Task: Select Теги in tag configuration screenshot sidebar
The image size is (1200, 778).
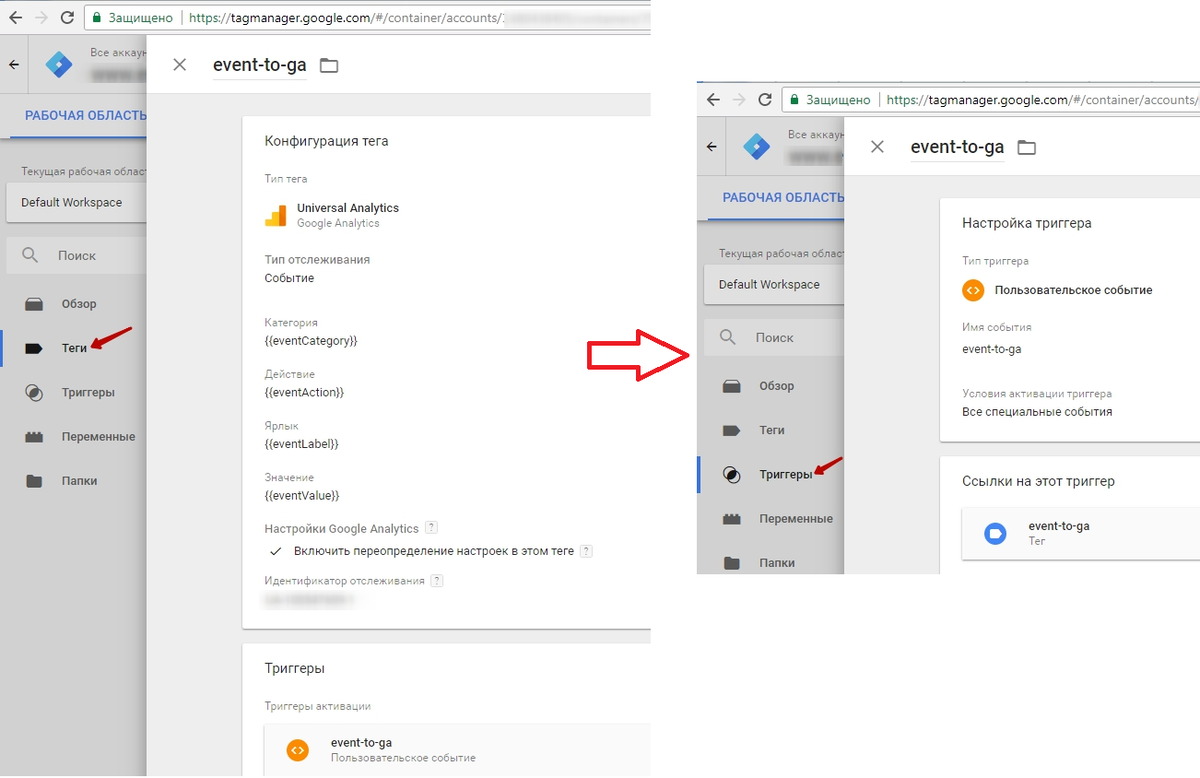Action: tap(73, 348)
